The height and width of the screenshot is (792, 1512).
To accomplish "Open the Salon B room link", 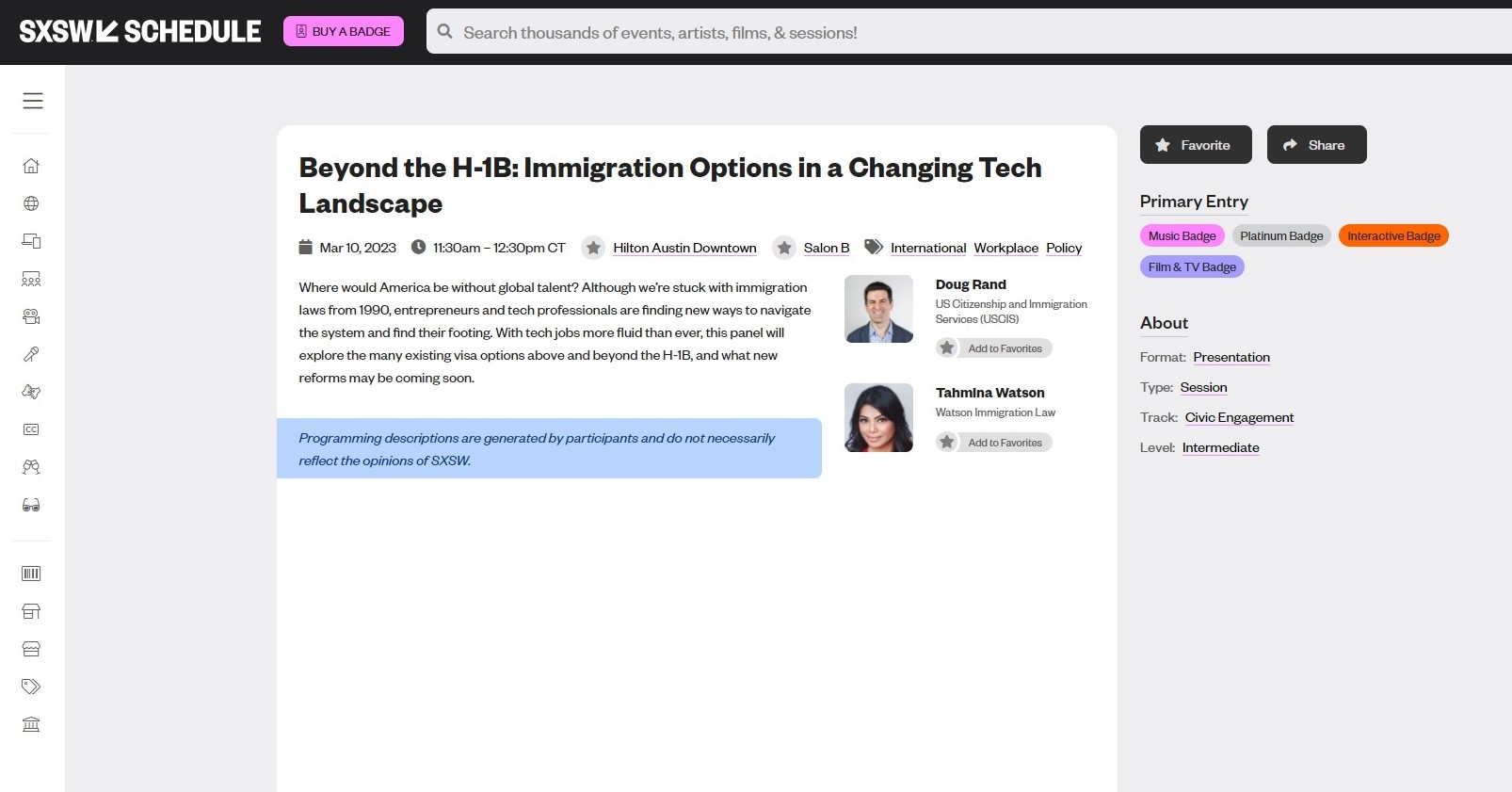I will [x=827, y=248].
